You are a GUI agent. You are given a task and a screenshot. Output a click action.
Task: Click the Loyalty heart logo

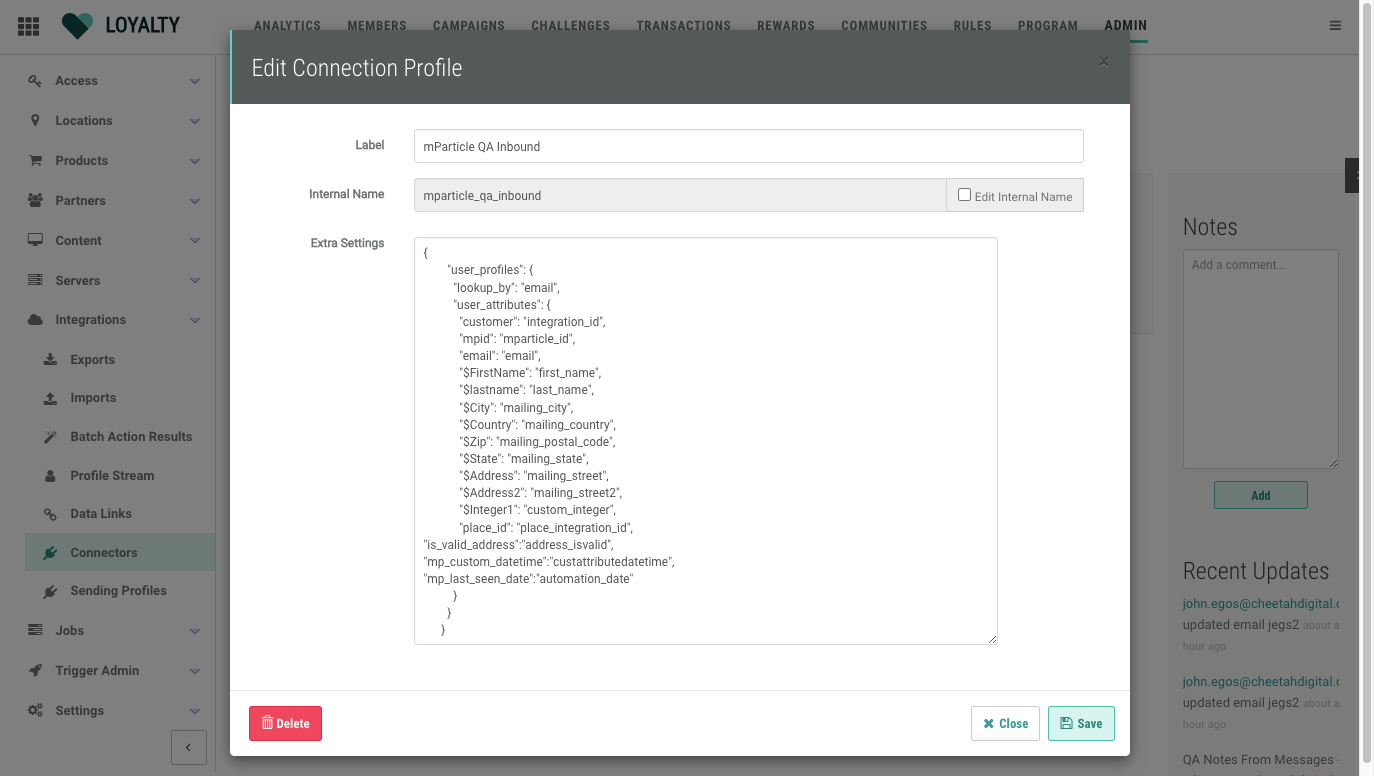point(77,26)
